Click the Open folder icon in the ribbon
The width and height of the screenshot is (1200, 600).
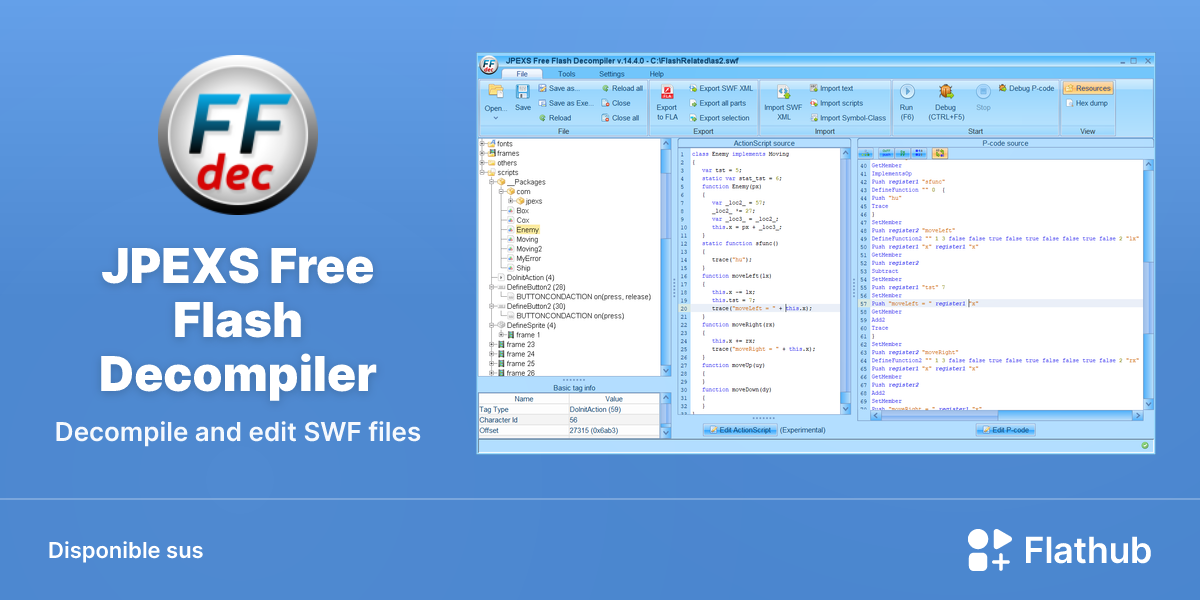[496, 91]
